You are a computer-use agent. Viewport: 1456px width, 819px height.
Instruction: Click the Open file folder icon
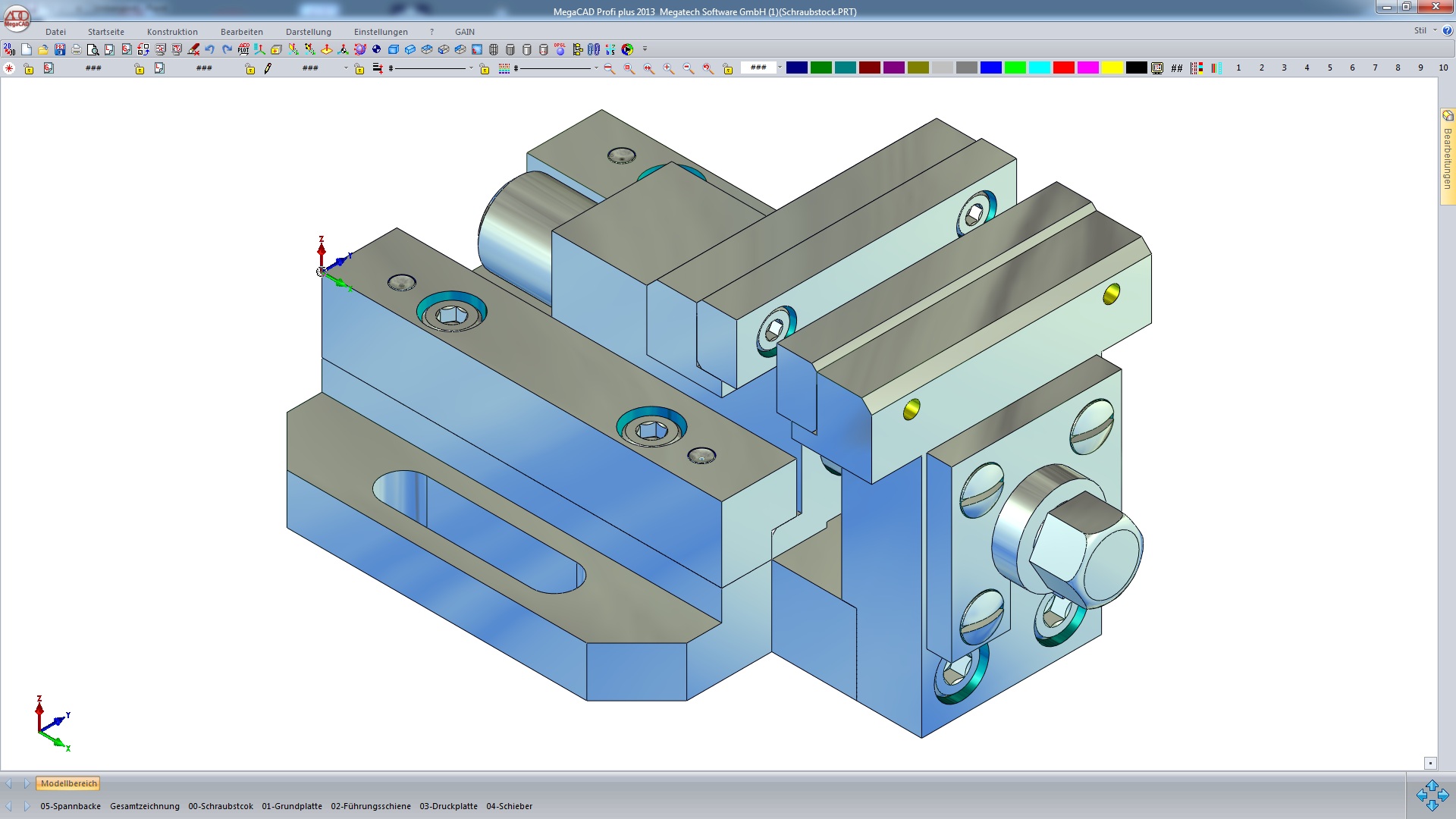[43, 49]
